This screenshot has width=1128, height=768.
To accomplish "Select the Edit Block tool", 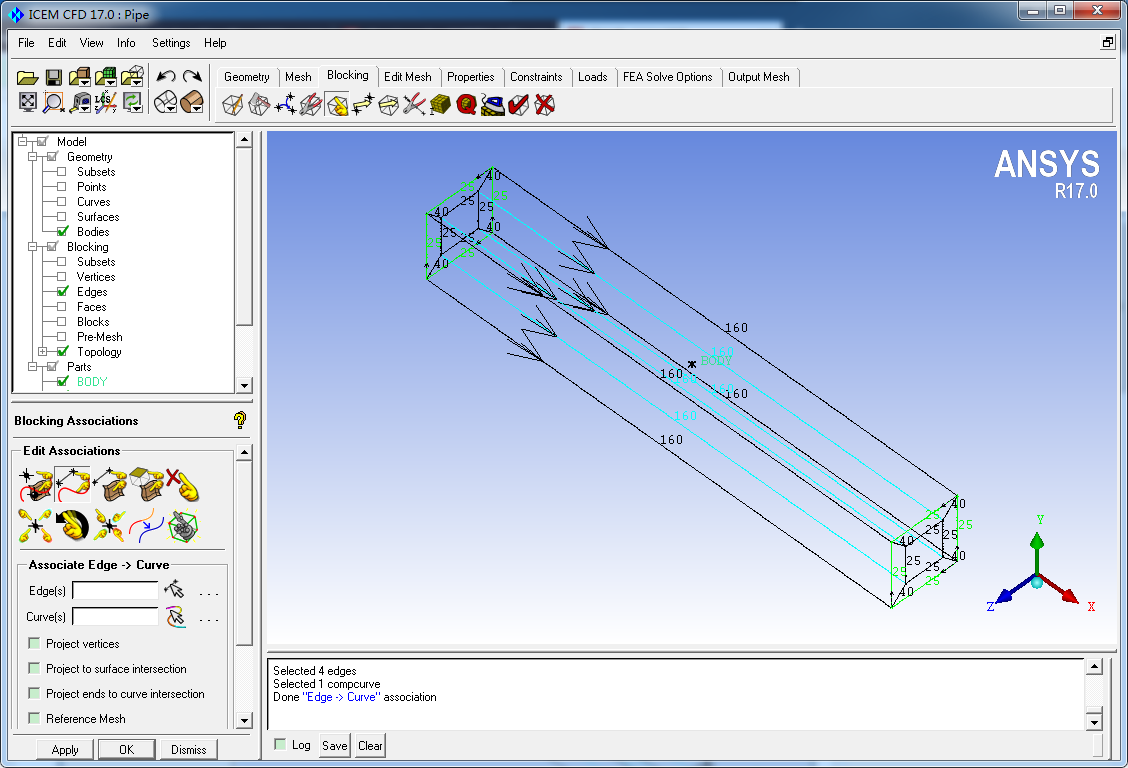I will click(x=311, y=105).
